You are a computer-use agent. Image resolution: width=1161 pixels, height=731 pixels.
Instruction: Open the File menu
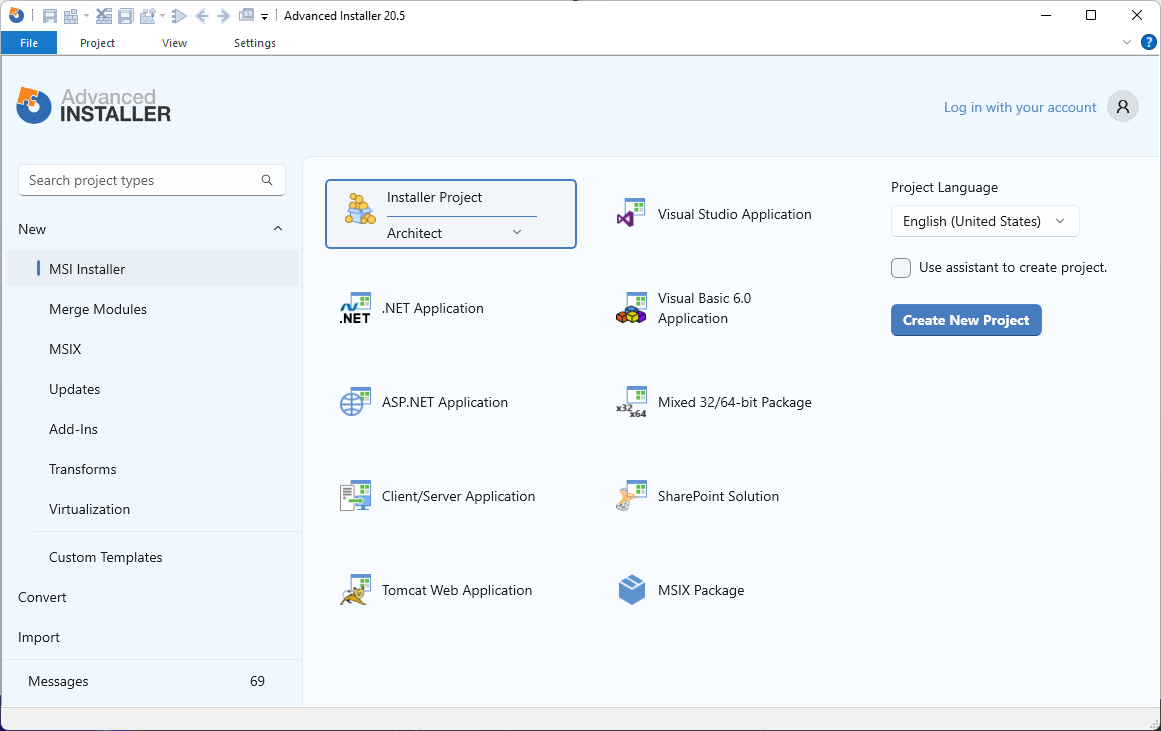(x=29, y=43)
